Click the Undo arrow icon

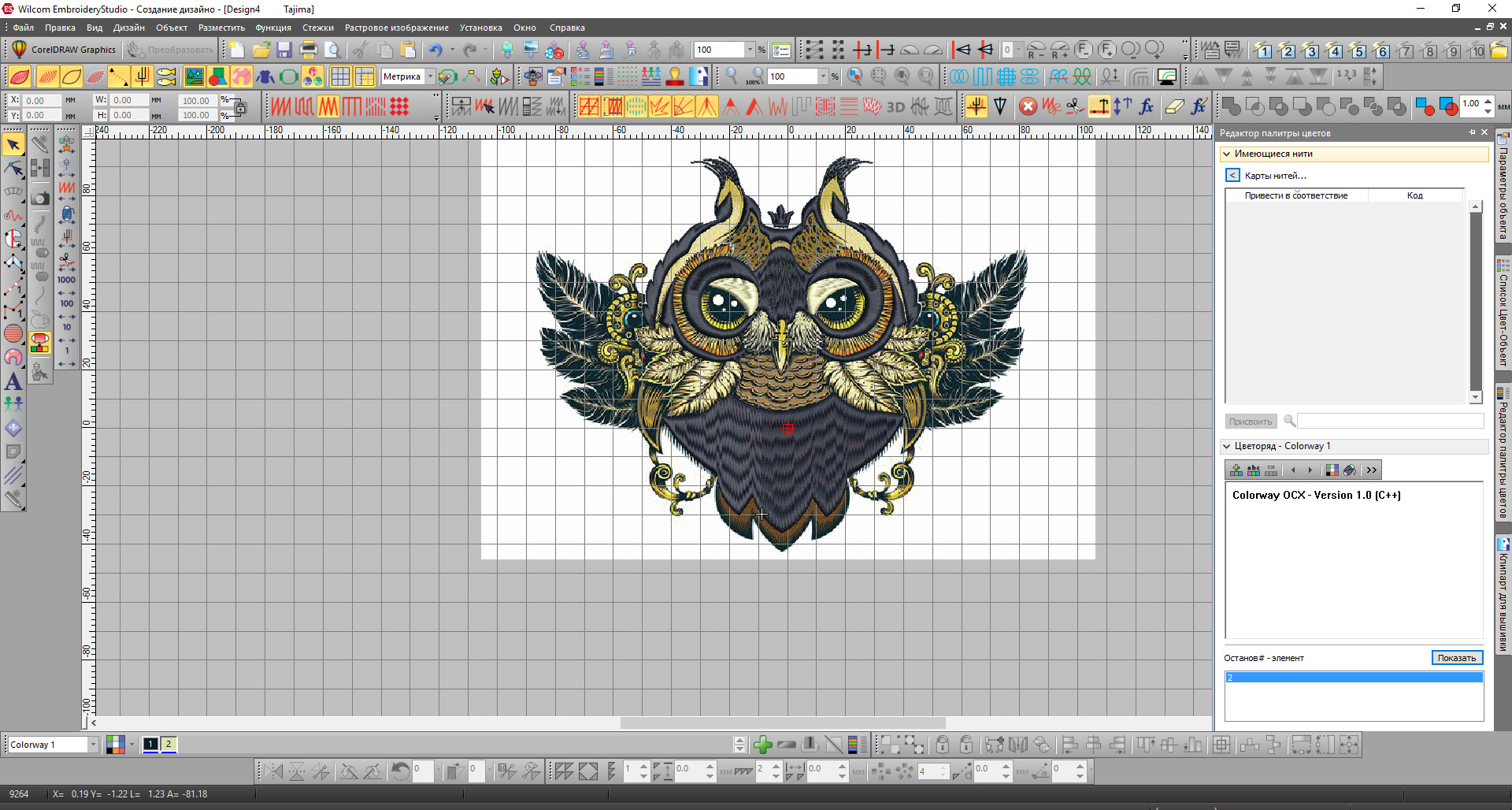point(435,50)
